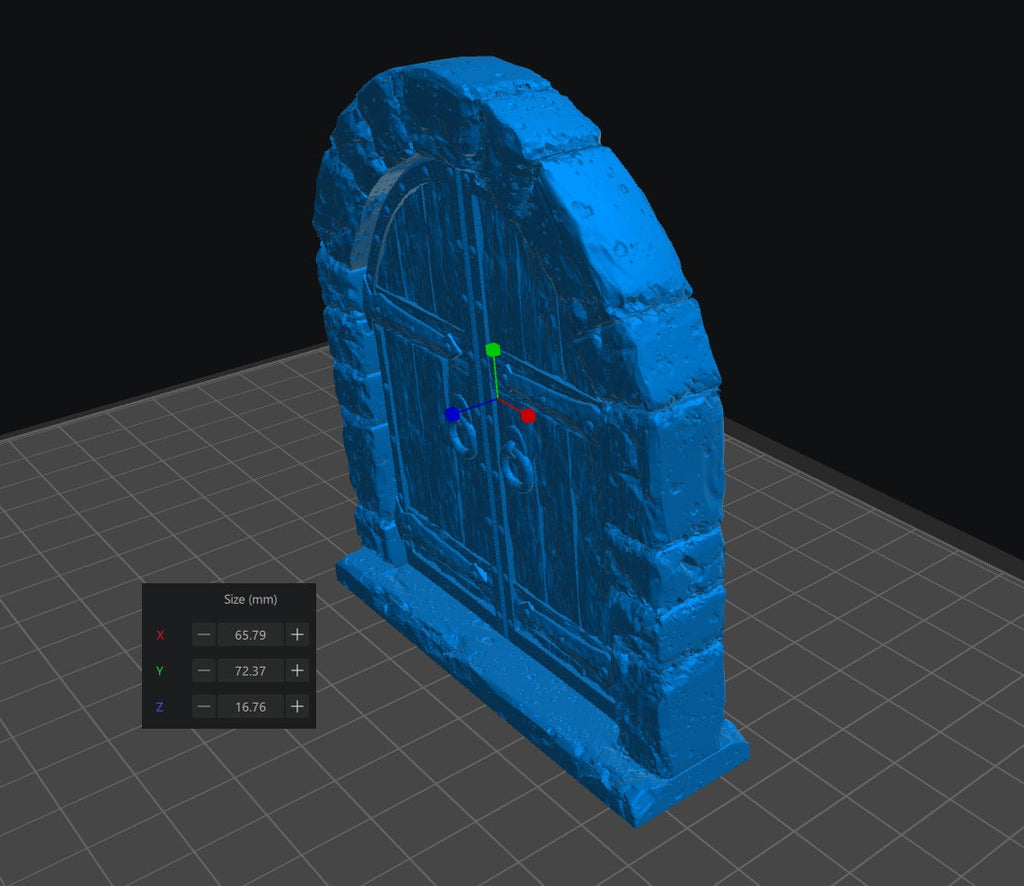
Task: Click the plus button for X size
Action: pos(297,634)
